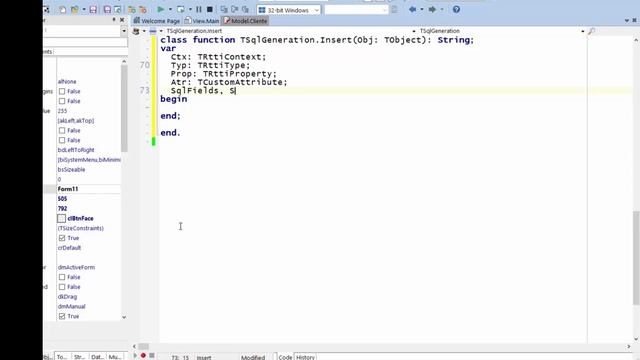The image size is (640, 360).
Task: Open the dropdown arrow next to the Open file icon
Action: tap(84, 9)
